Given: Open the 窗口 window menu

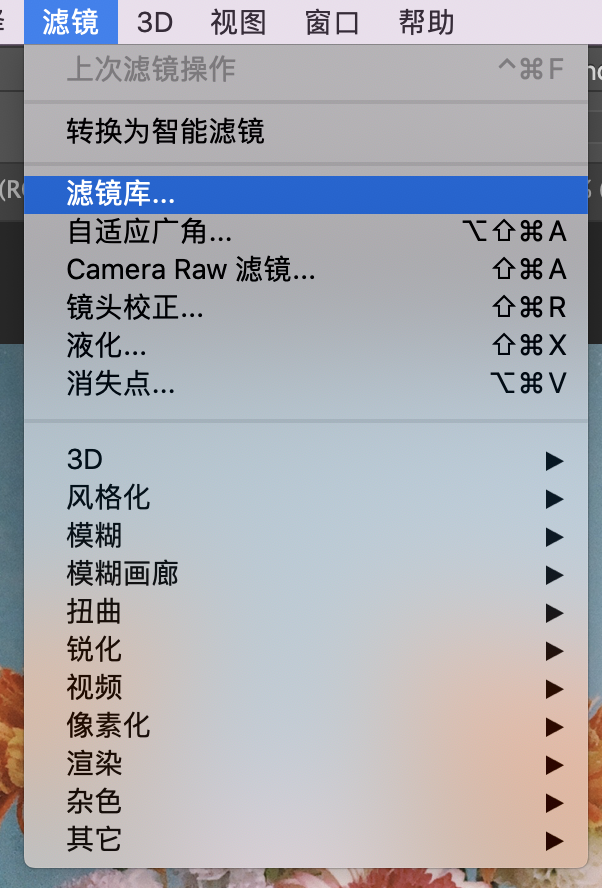Looking at the screenshot, I should [x=332, y=21].
